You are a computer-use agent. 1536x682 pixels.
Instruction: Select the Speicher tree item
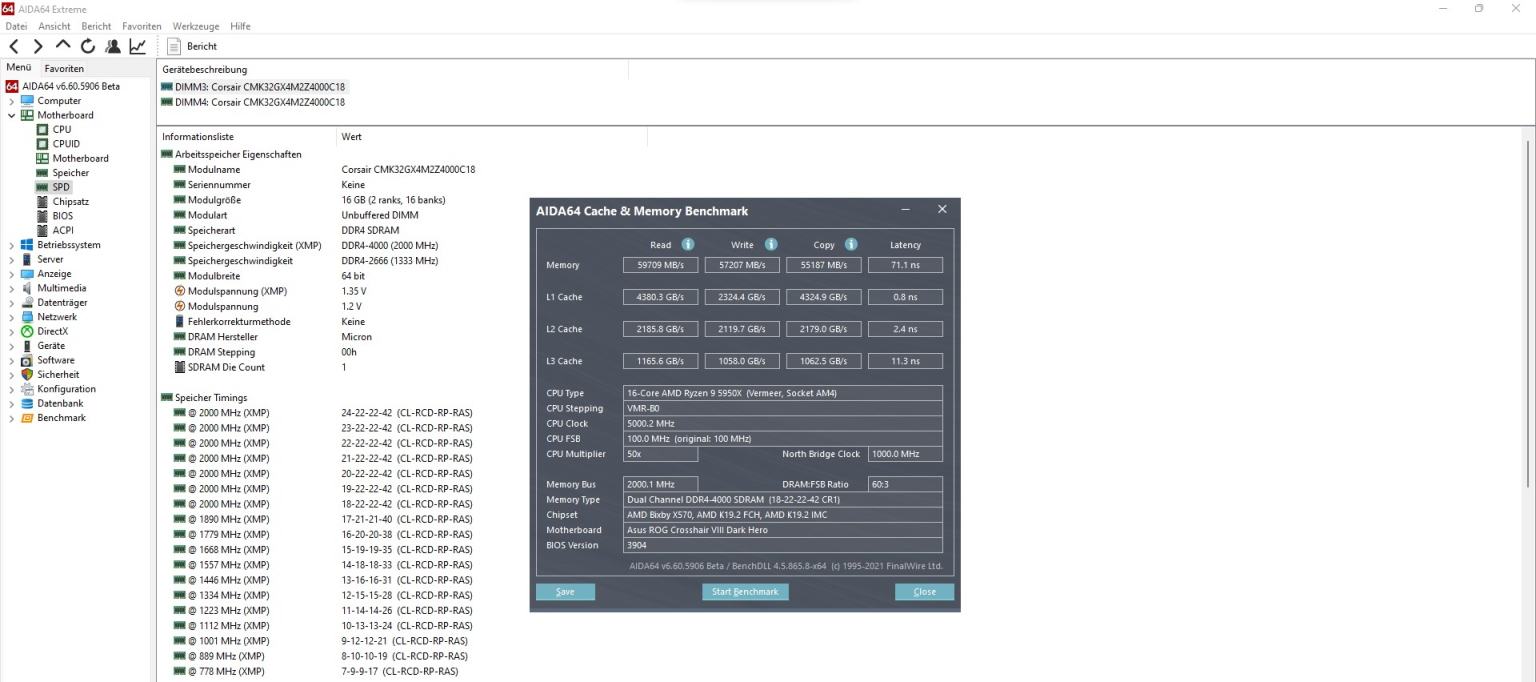(70, 173)
